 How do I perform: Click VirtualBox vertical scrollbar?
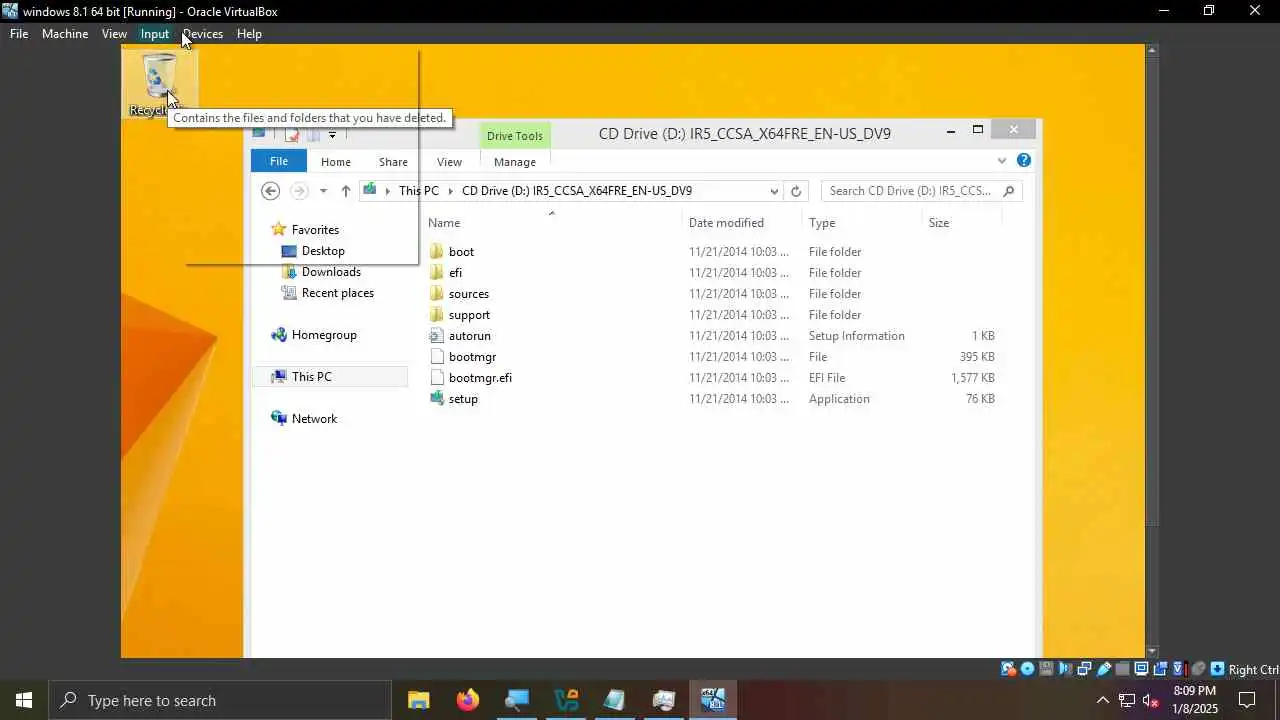(1152, 350)
